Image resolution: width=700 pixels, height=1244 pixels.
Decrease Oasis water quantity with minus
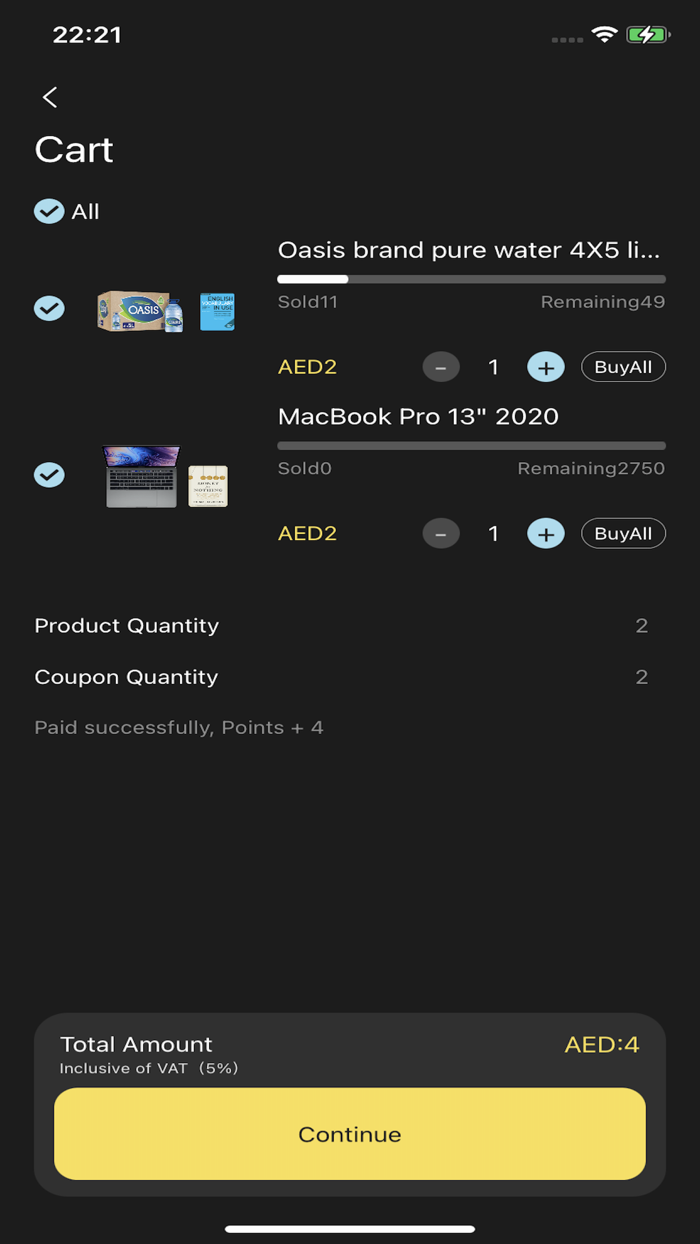click(x=441, y=367)
